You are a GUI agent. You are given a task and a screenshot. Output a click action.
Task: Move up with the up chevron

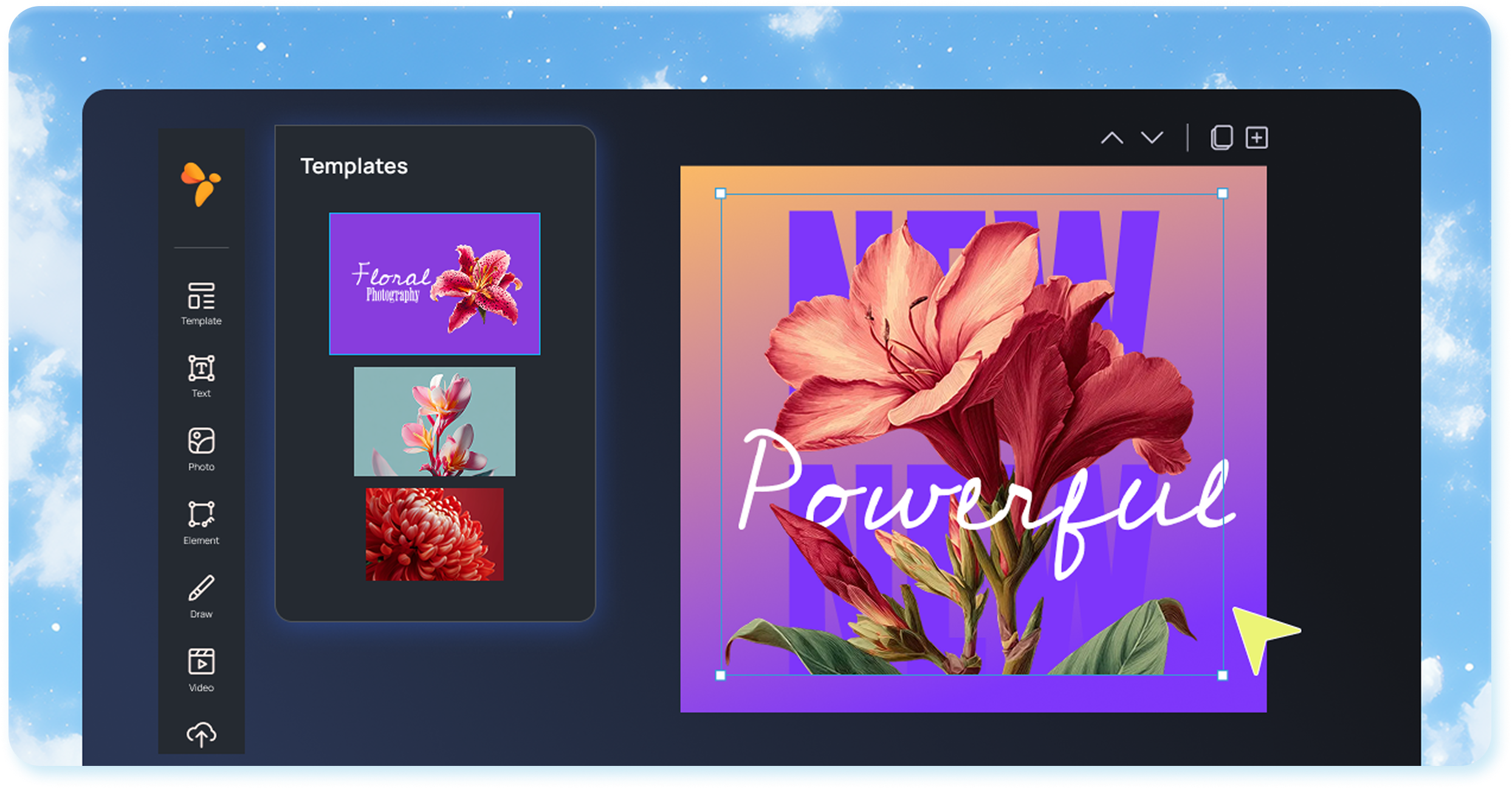tap(1112, 138)
